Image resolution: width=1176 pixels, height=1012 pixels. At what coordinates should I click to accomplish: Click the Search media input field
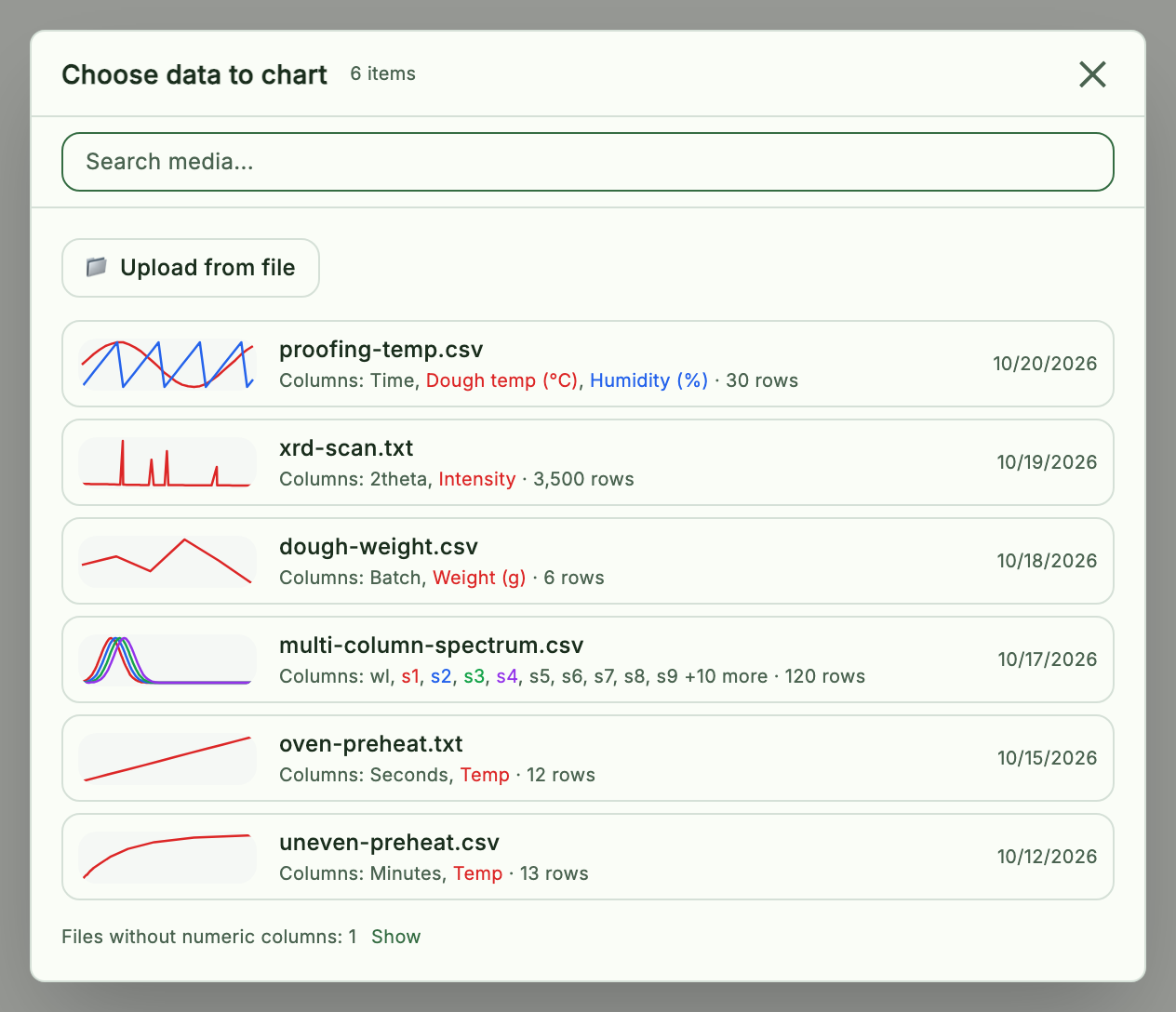[588, 162]
